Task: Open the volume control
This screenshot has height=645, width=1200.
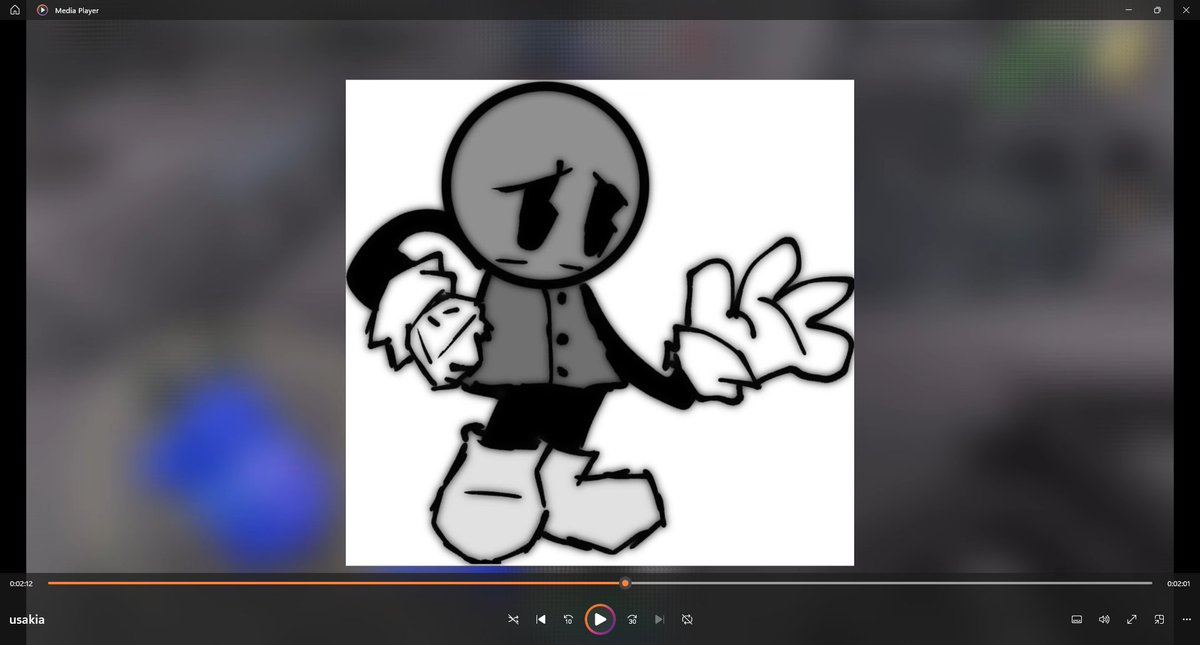Action: coord(1104,619)
